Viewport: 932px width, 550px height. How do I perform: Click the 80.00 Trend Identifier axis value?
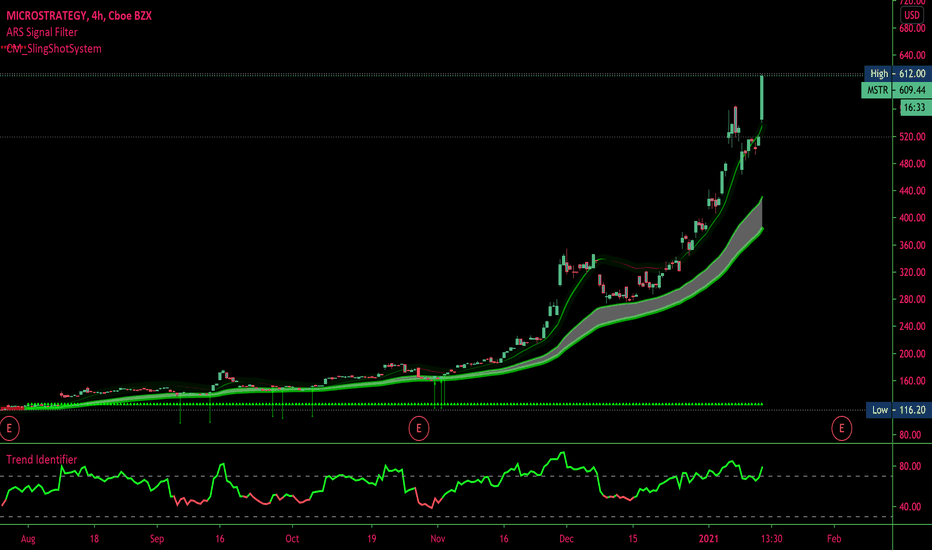pos(910,467)
